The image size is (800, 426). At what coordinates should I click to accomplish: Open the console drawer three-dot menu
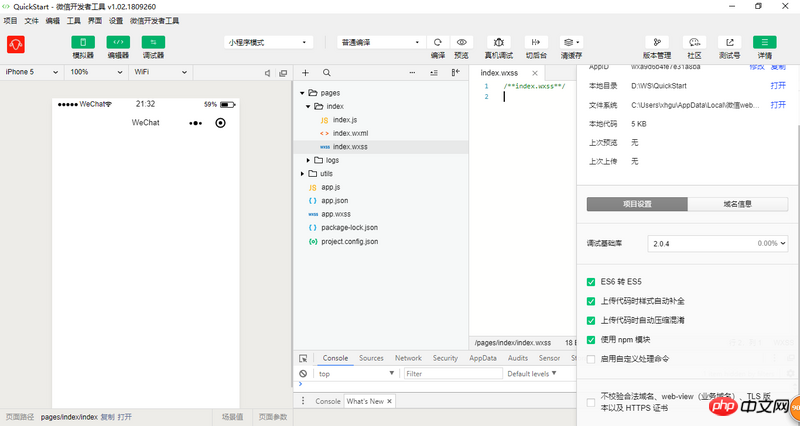coord(303,401)
